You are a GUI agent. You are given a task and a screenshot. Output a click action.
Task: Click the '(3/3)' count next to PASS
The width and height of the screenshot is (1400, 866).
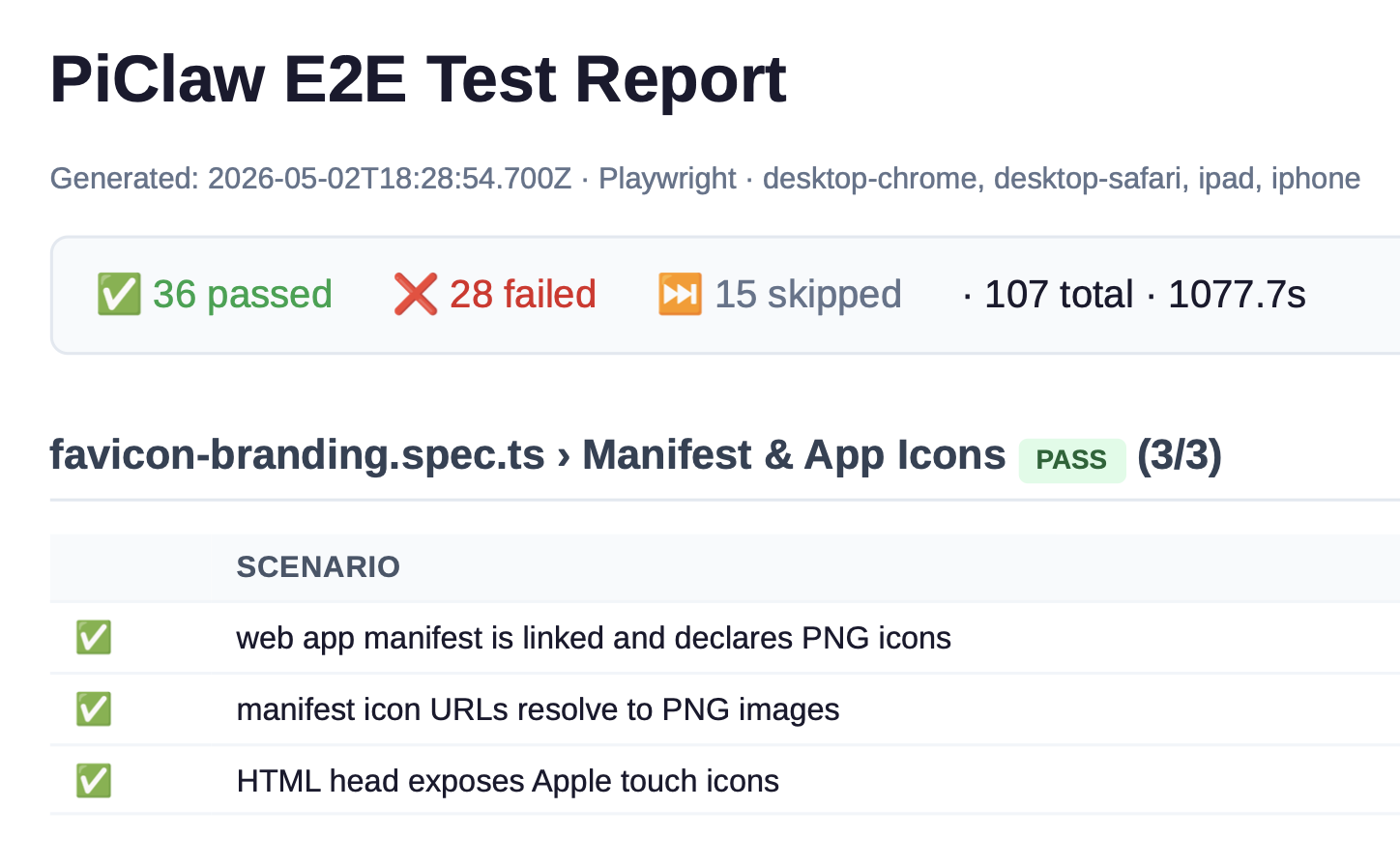(1180, 455)
